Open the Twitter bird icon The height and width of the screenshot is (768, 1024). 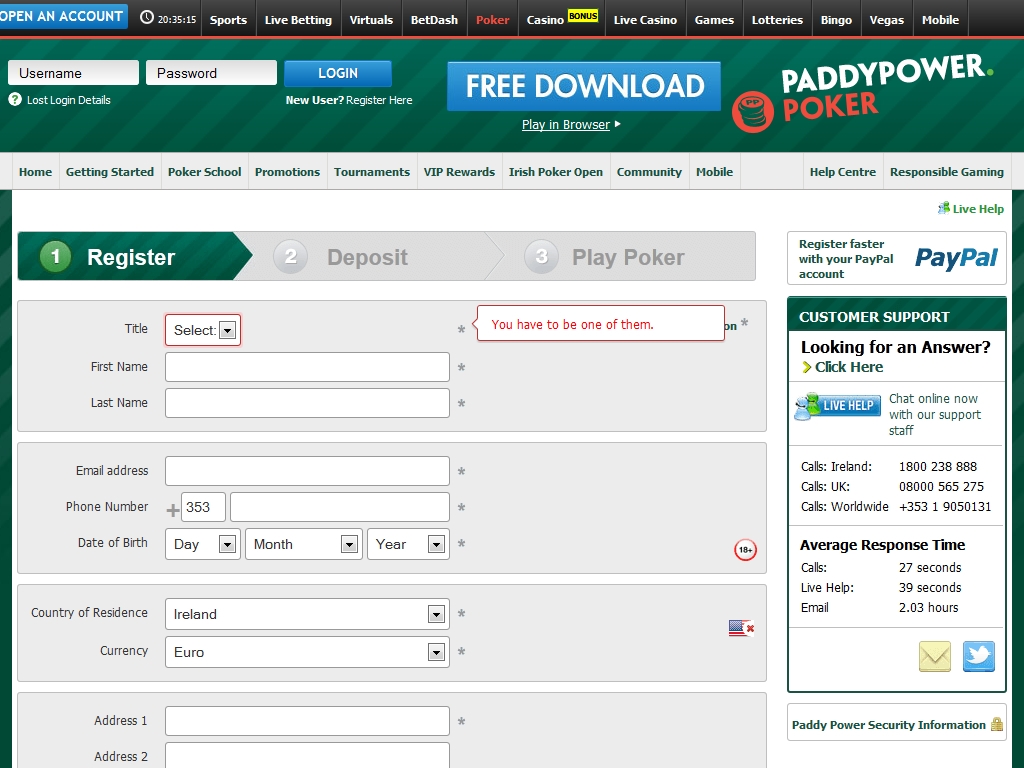point(979,657)
